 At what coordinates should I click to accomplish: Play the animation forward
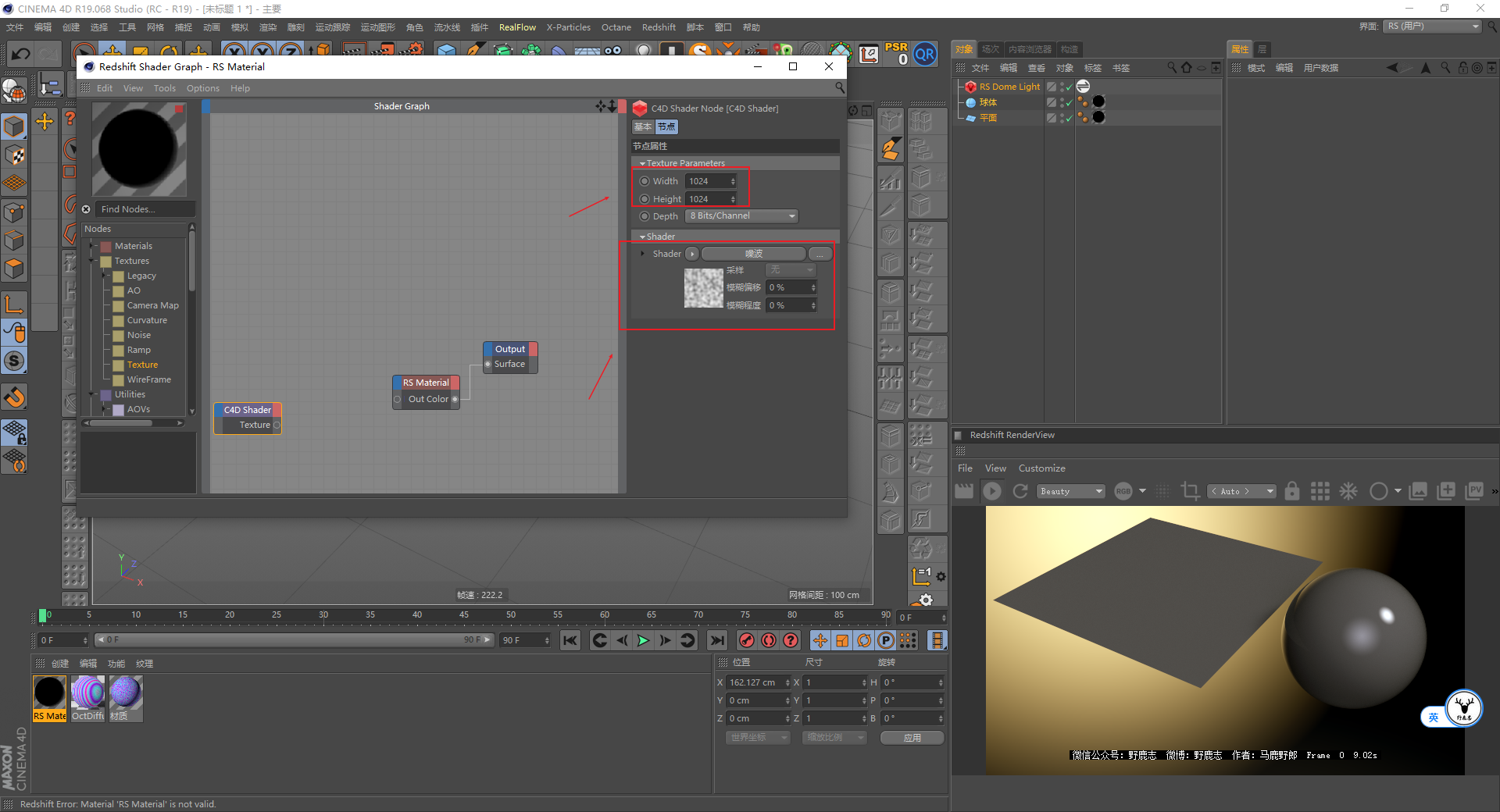(643, 640)
